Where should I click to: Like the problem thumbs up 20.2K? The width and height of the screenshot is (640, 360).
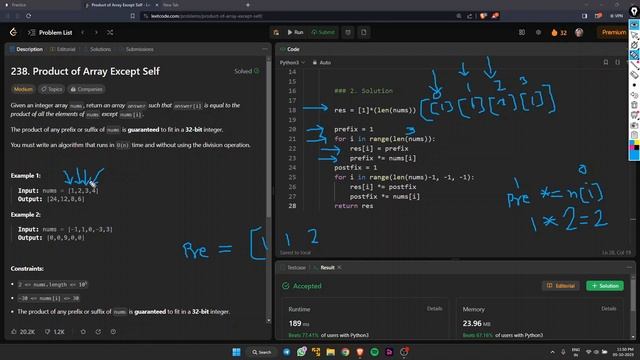pyautogui.click(x=23, y=332)
